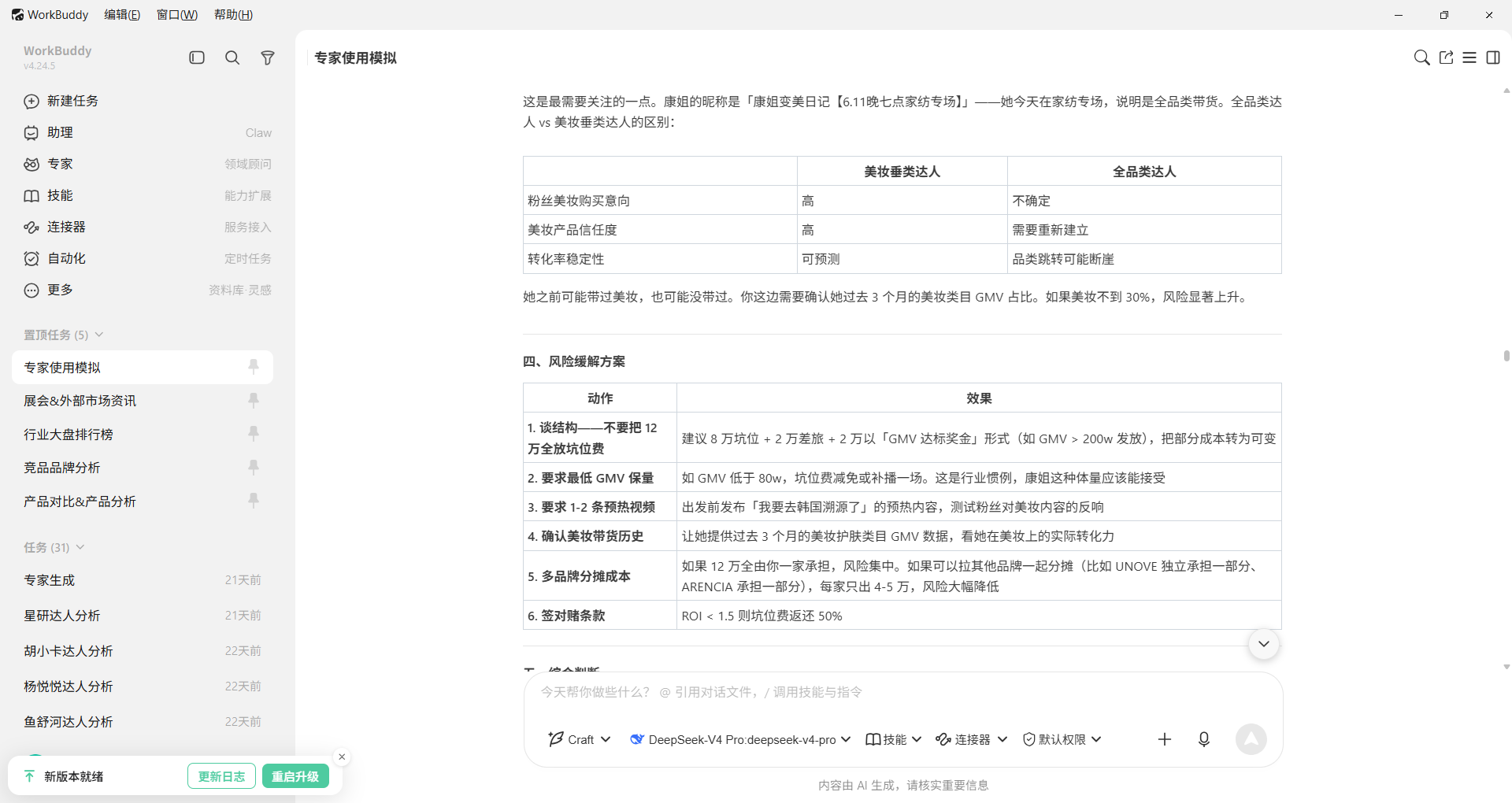Open the 杨悦悦达人分析 task
The width and height of the screenshot is (1512, 803).
pos(143,686)
